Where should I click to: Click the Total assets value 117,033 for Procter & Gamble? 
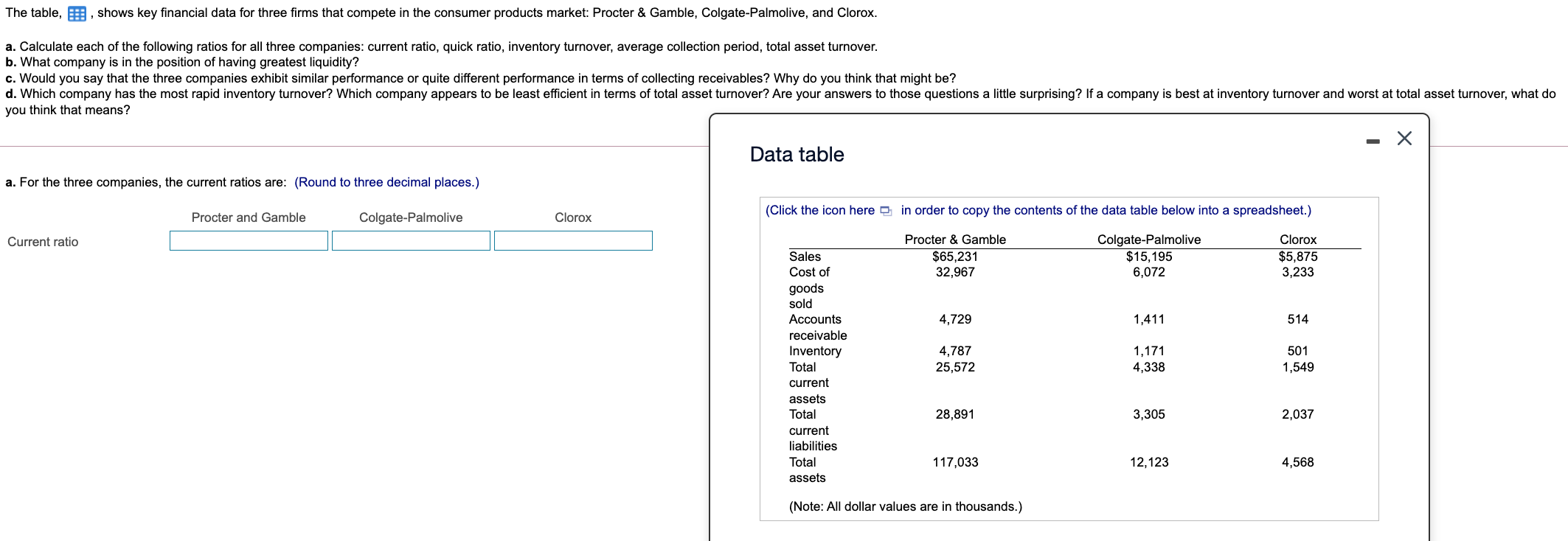click(x=955, y=462)
